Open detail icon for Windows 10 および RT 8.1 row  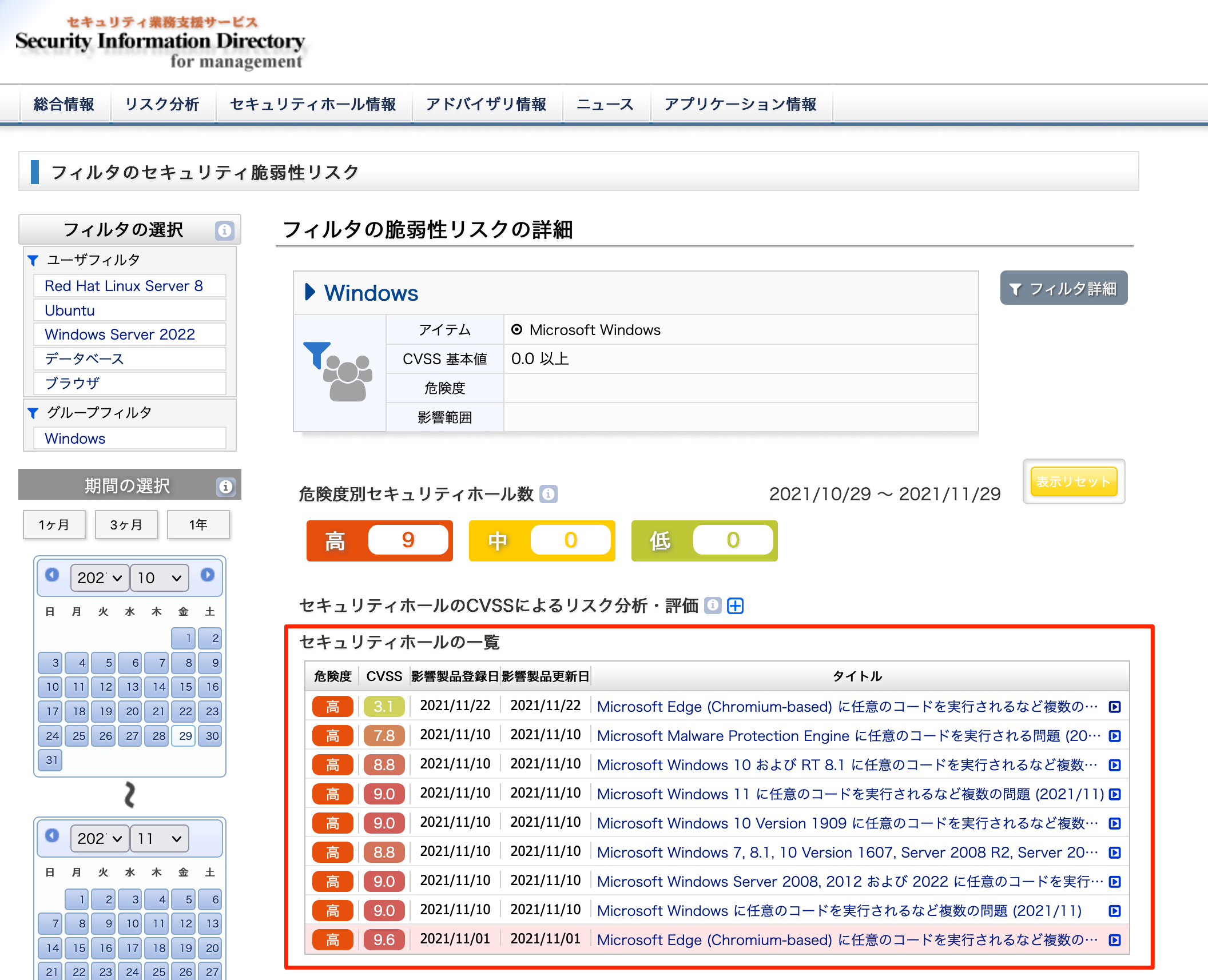(1114, 765)
